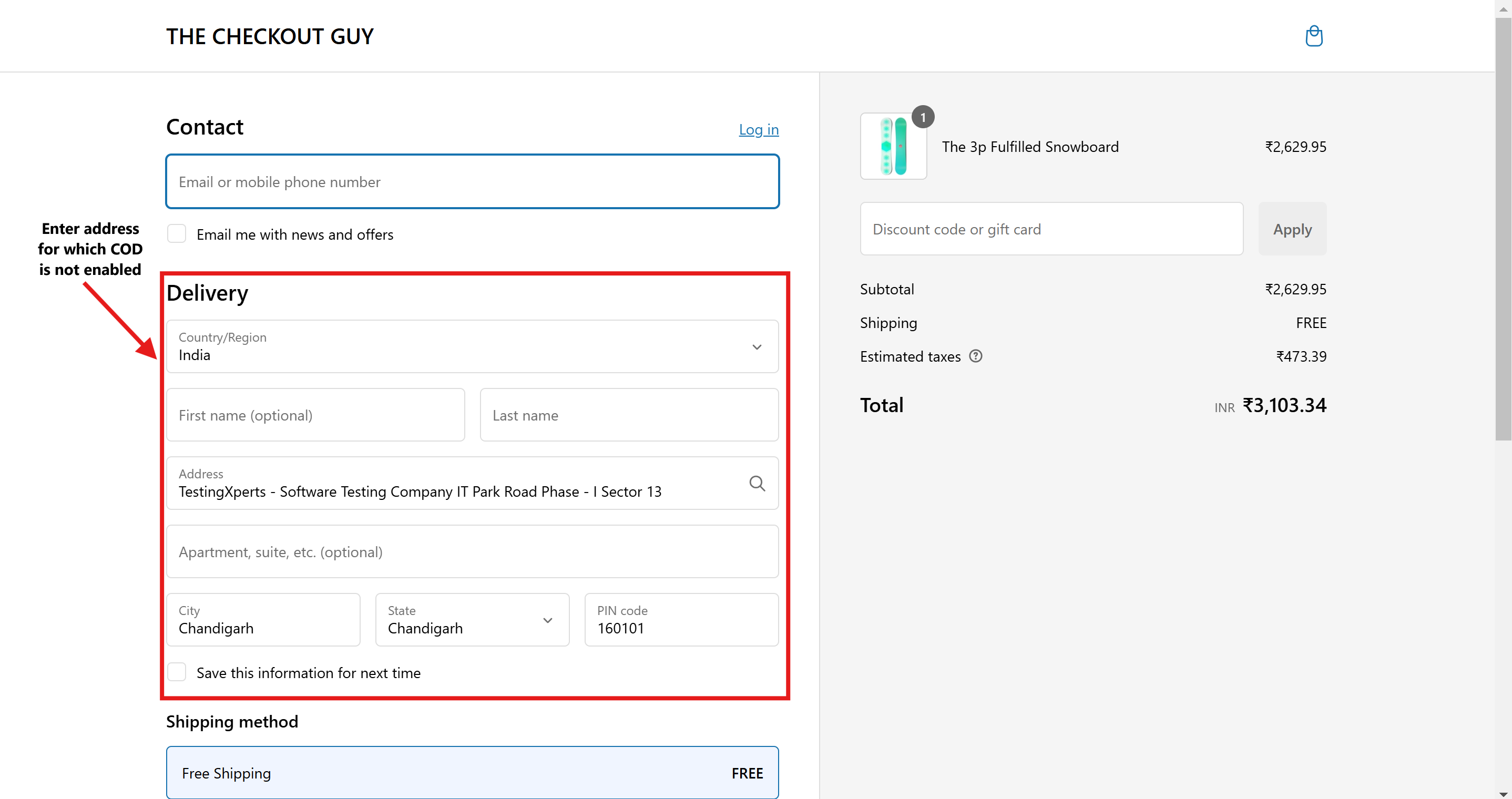
Task: Click the estimated taxes help icon
Action: tap(975, 356)
